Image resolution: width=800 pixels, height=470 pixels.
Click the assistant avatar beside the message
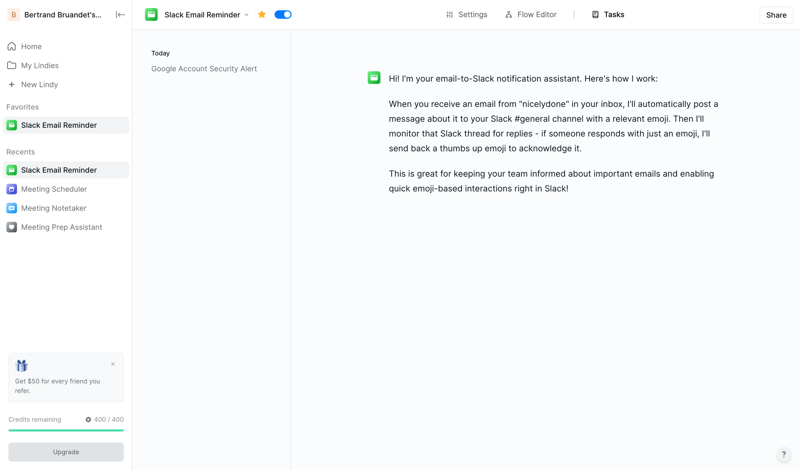click(x=374, y=78)
